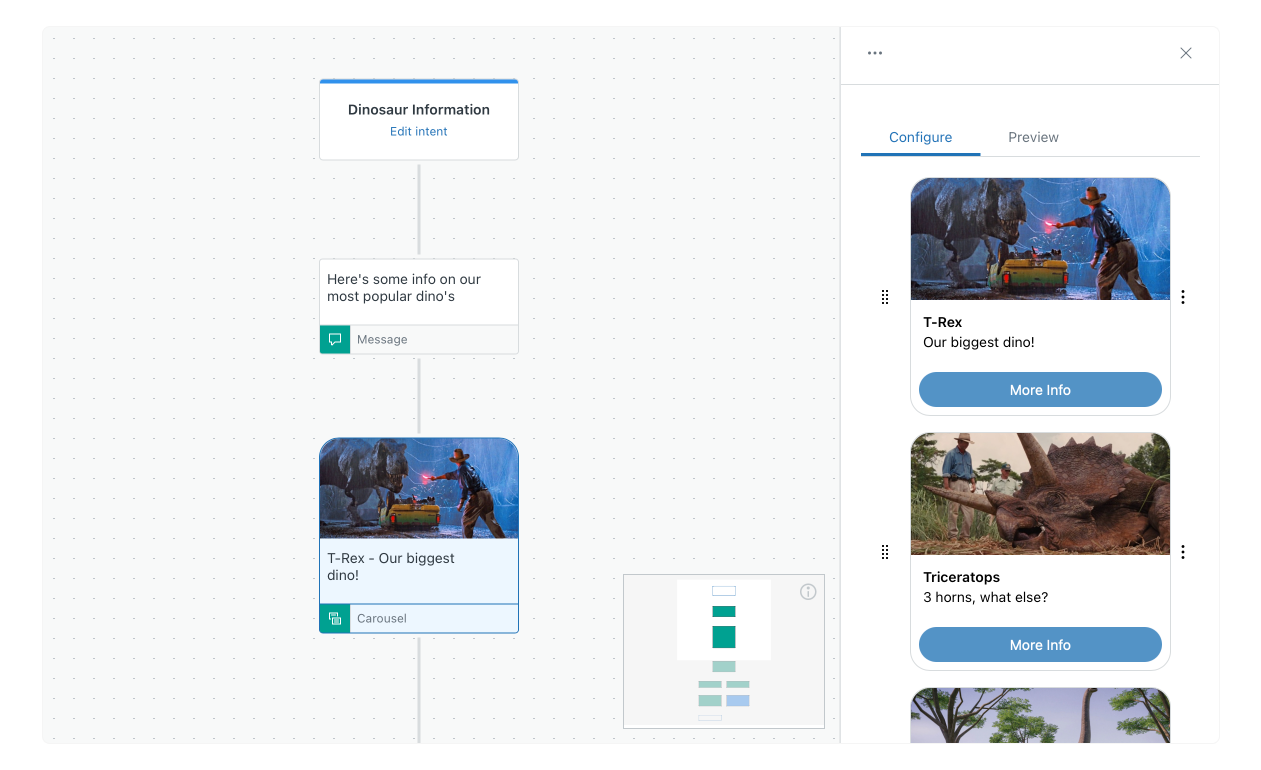Click the 'Message' node label
Image resolution: width=1261 pixels, height=770 pixels.
click(x=382, y=340)
